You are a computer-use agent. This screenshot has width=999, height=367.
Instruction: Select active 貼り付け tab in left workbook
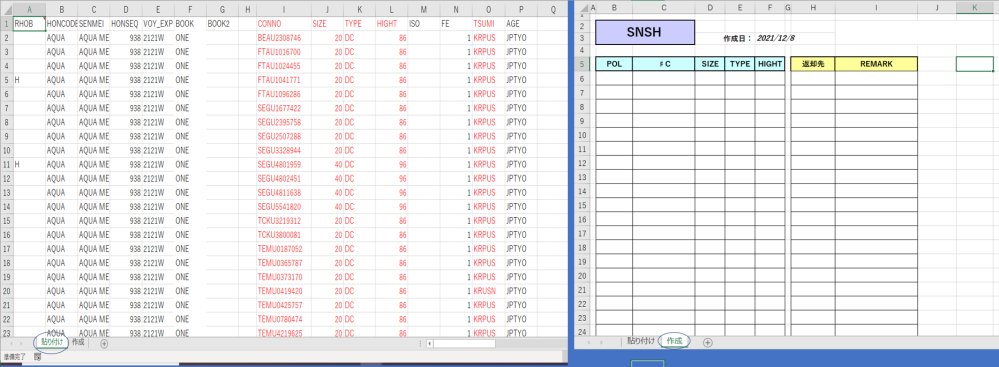pos(51,342)
